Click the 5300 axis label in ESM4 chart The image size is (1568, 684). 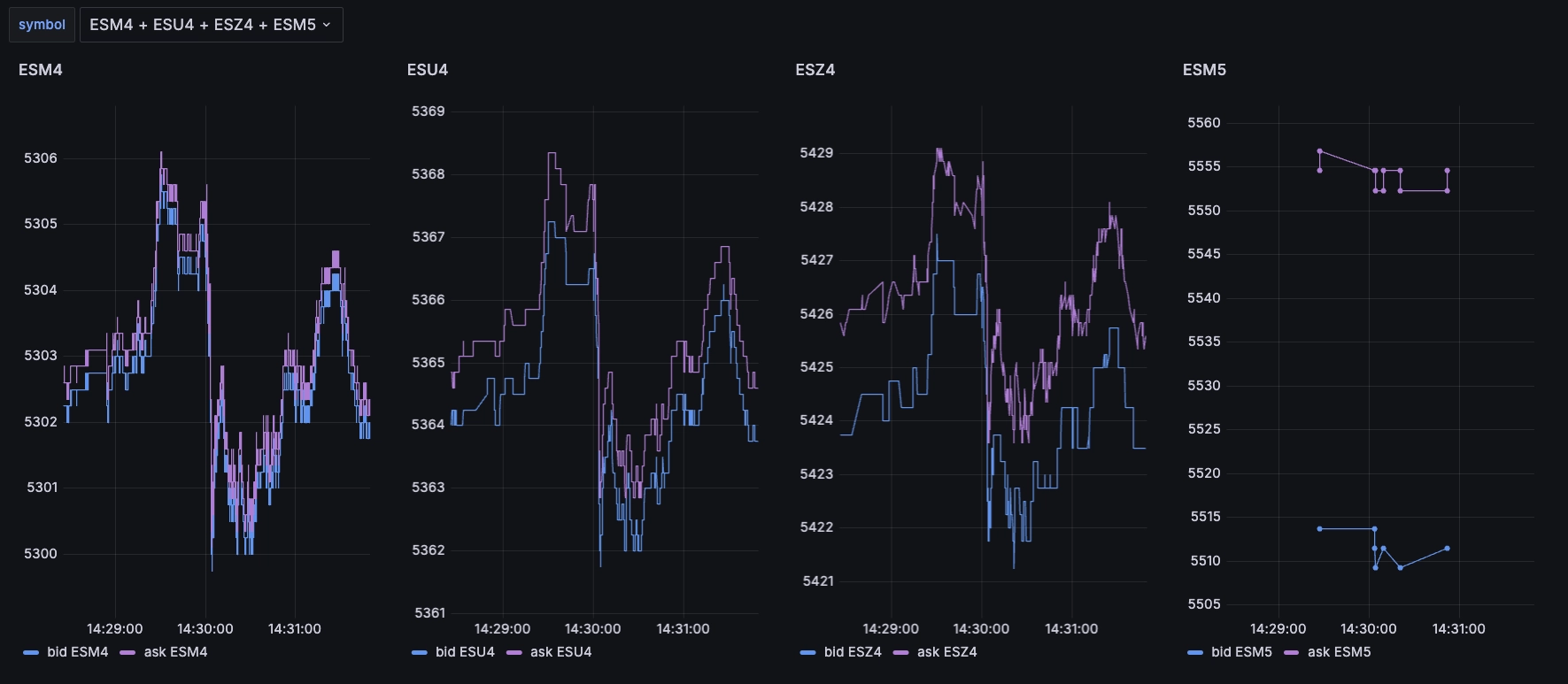[41, 554]
